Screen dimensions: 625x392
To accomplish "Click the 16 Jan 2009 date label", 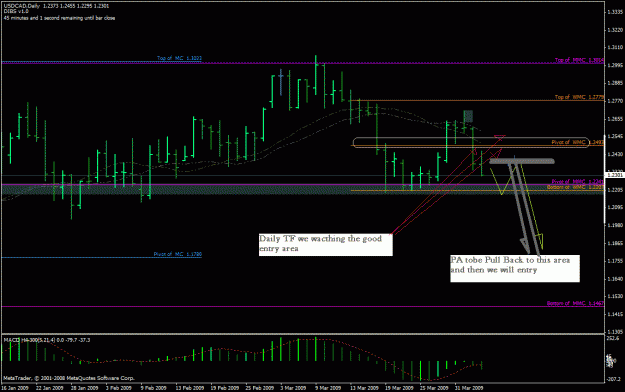I will 15,388.
